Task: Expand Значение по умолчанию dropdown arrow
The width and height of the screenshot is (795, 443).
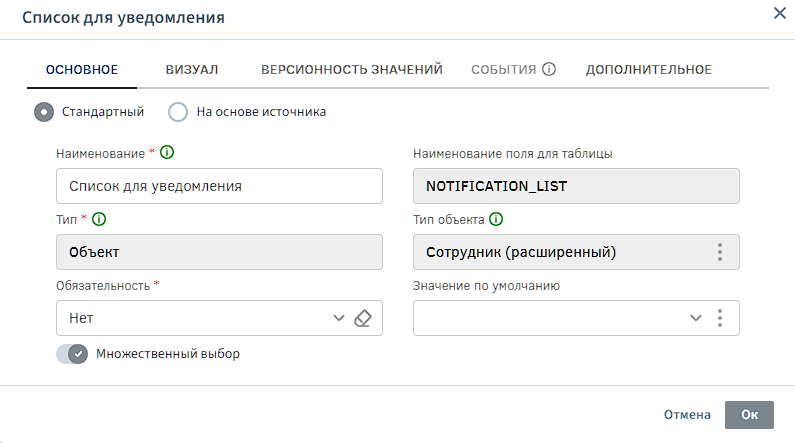Action: [x=696, y=318]
